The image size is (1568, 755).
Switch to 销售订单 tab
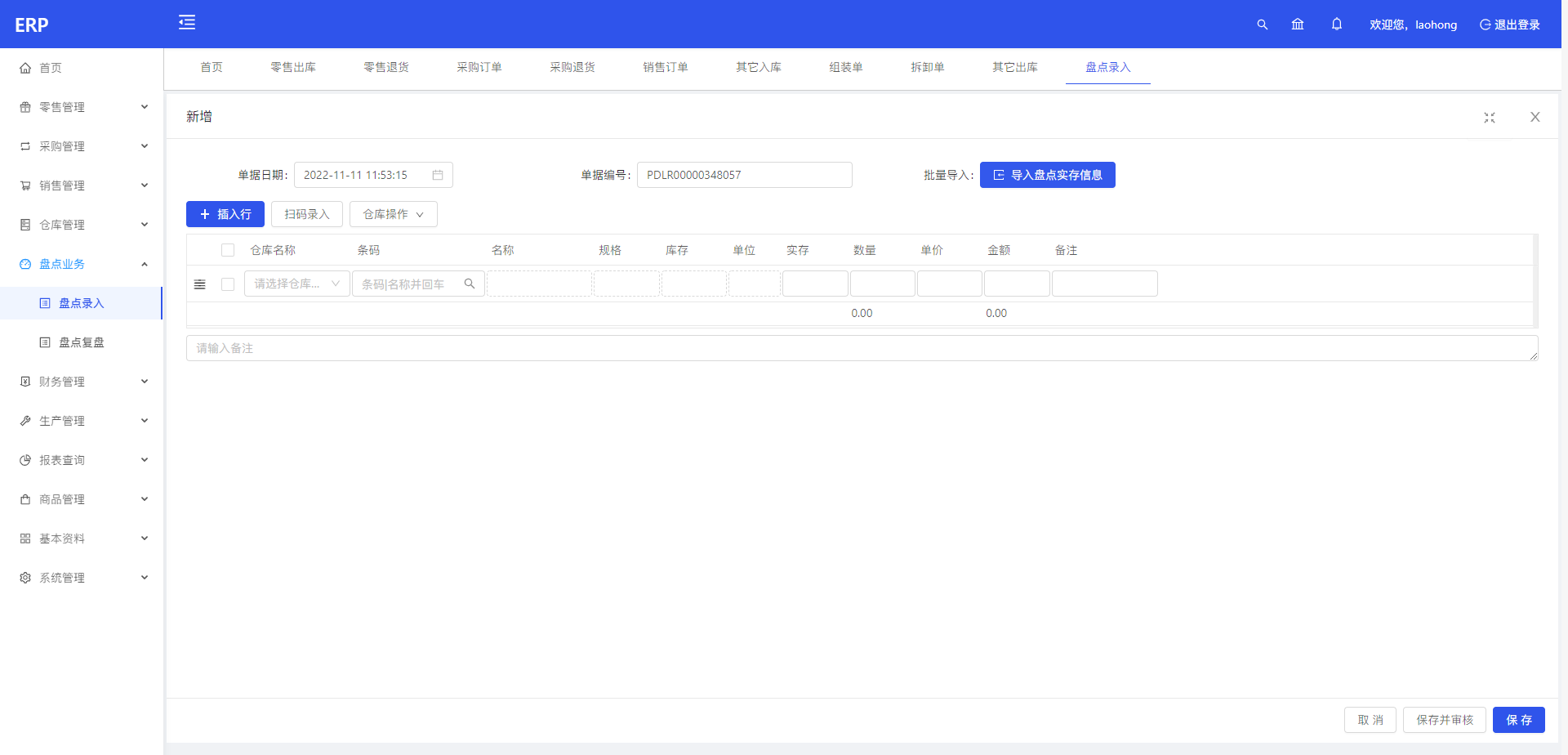[666, 67]
